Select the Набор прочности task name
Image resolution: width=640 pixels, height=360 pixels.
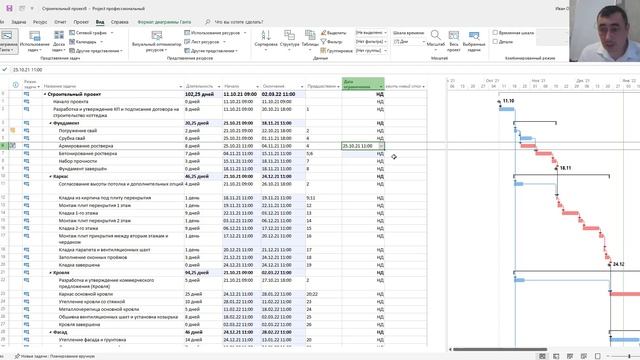pyautogui.click(x=77, y=161)
